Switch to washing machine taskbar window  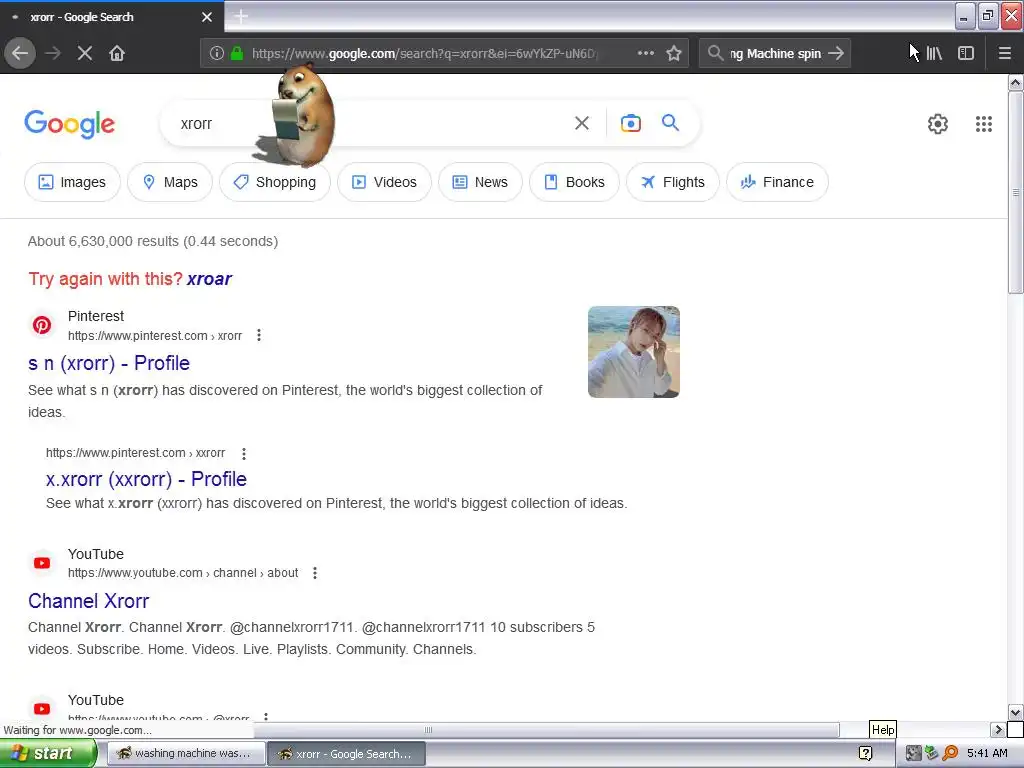185,754
